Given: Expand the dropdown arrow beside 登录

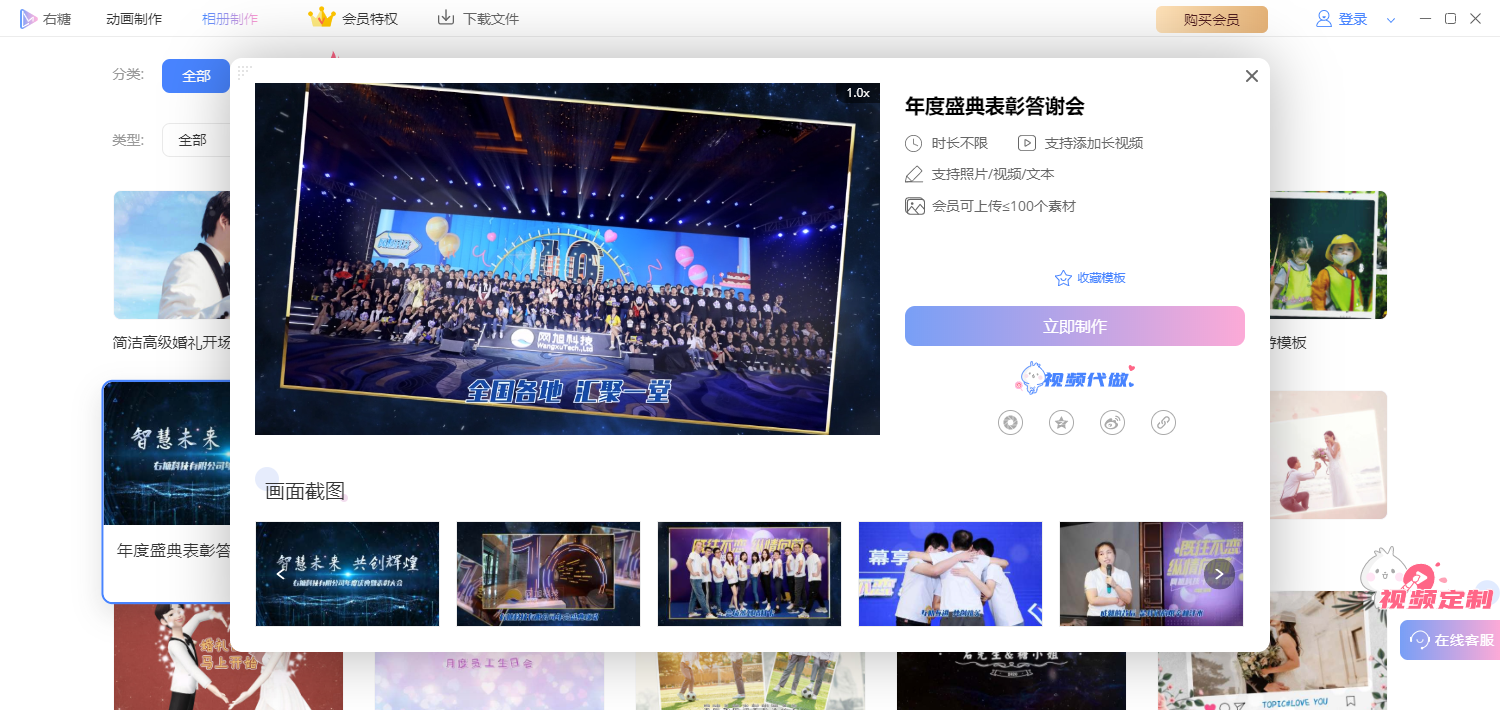Looking at the screenshot, I should 1391,20.
